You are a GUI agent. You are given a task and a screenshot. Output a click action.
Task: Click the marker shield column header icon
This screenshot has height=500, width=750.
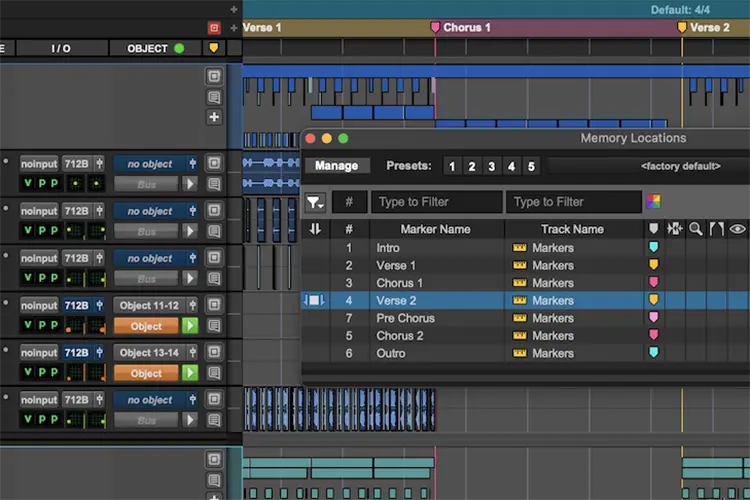pos(653,229)
